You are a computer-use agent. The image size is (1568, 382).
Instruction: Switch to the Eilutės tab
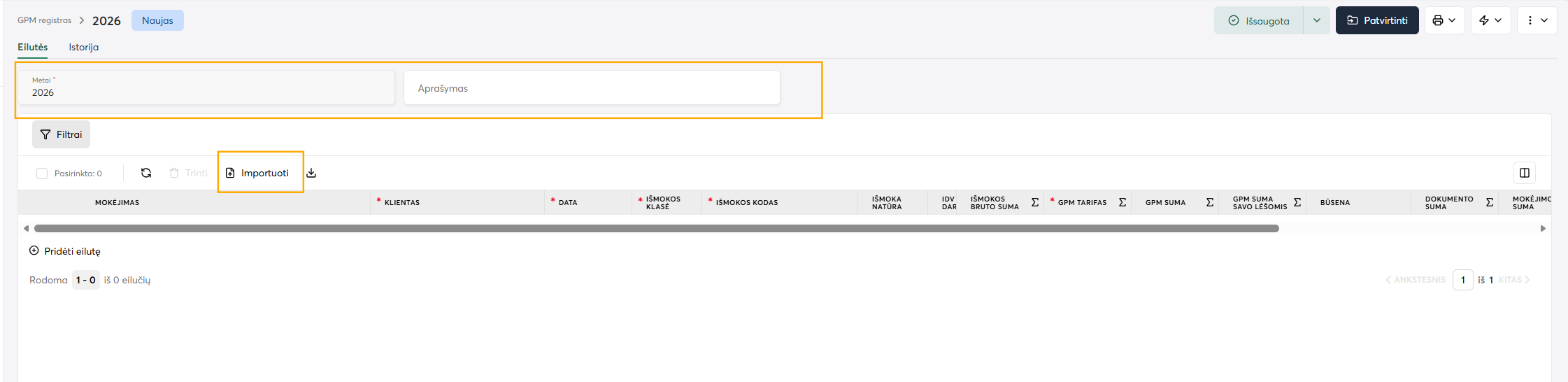point(33,47)
